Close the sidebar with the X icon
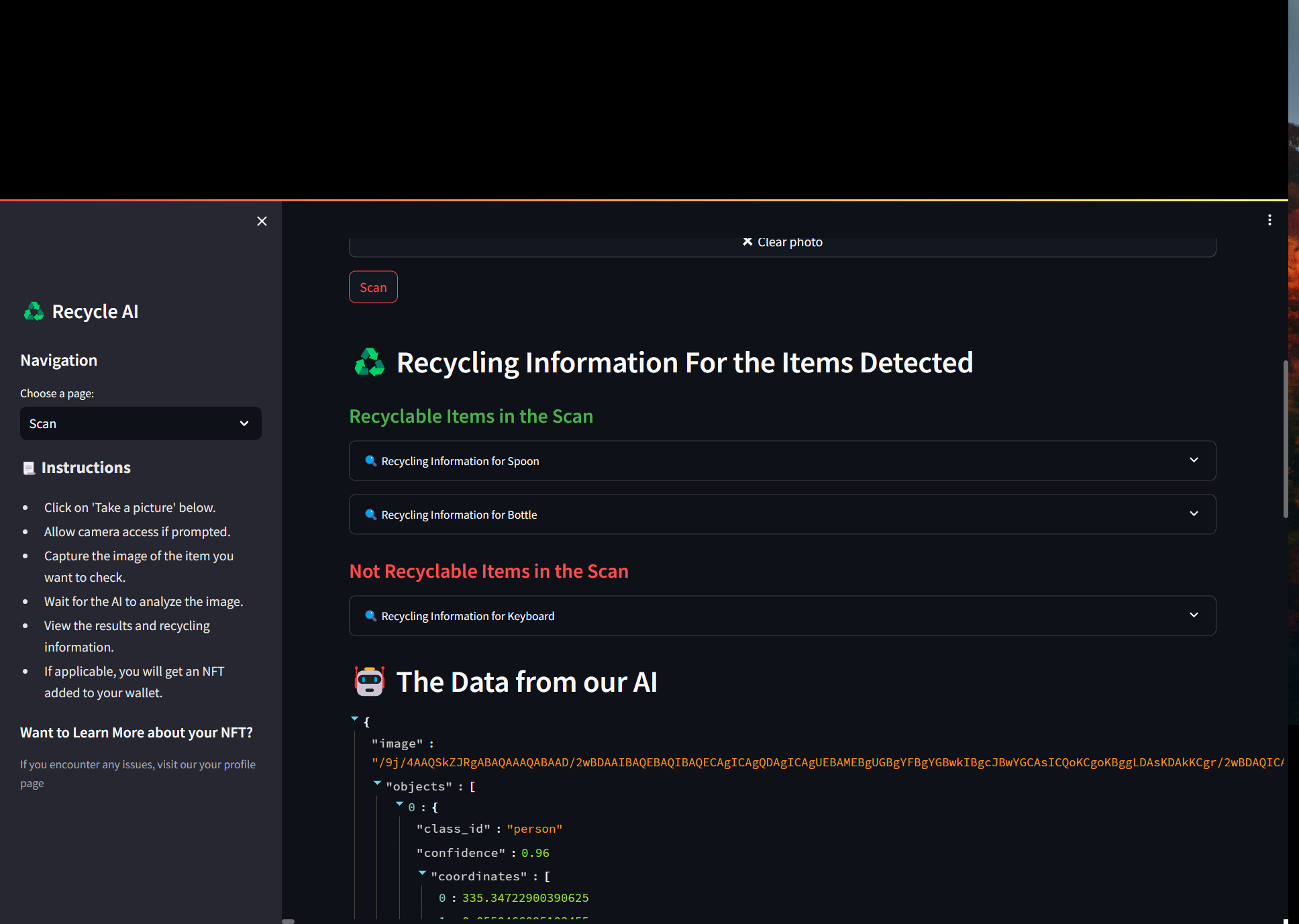1299x924 pixels. point(262,221)
